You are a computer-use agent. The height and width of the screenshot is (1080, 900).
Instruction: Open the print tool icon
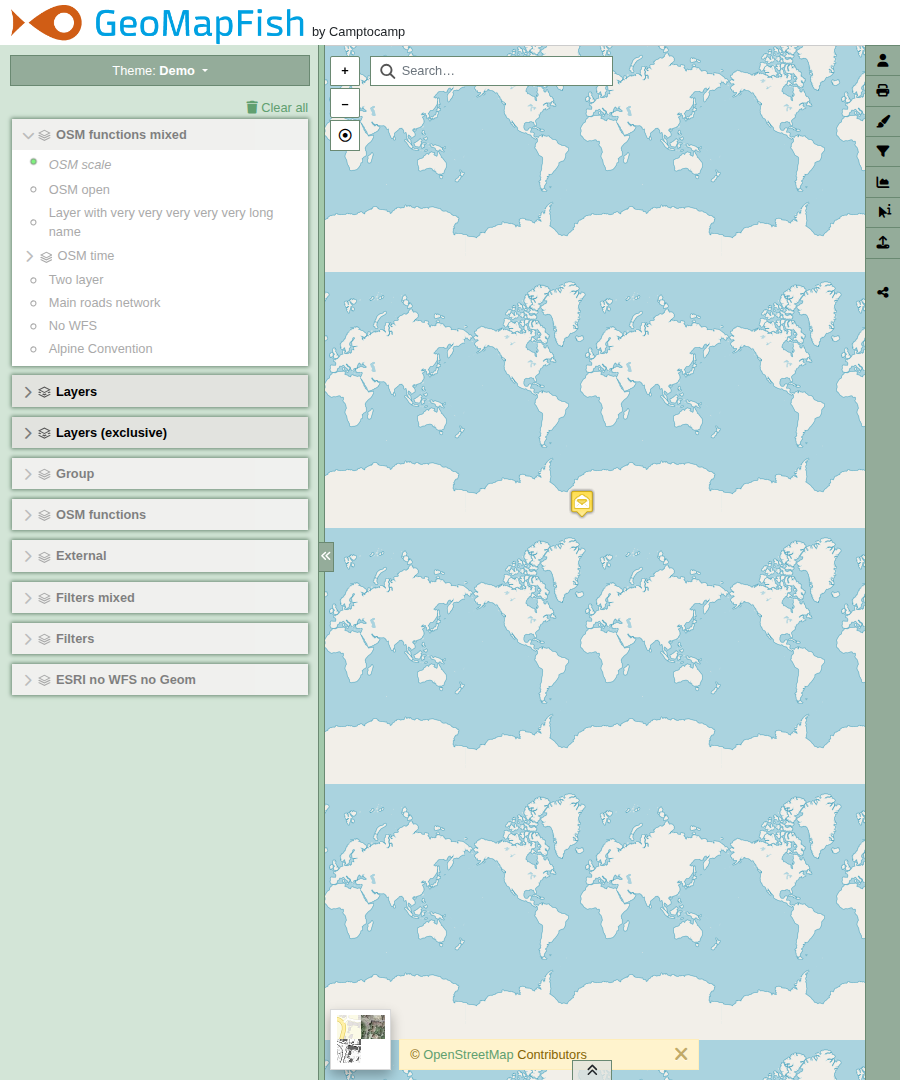pos(883,91)
